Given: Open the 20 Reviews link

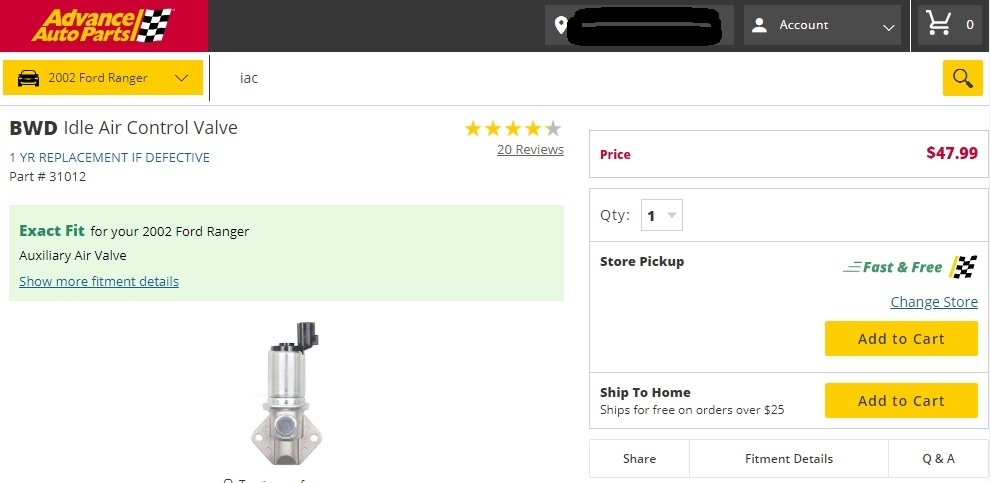Looking at the screenshot, I should point(530,150).
